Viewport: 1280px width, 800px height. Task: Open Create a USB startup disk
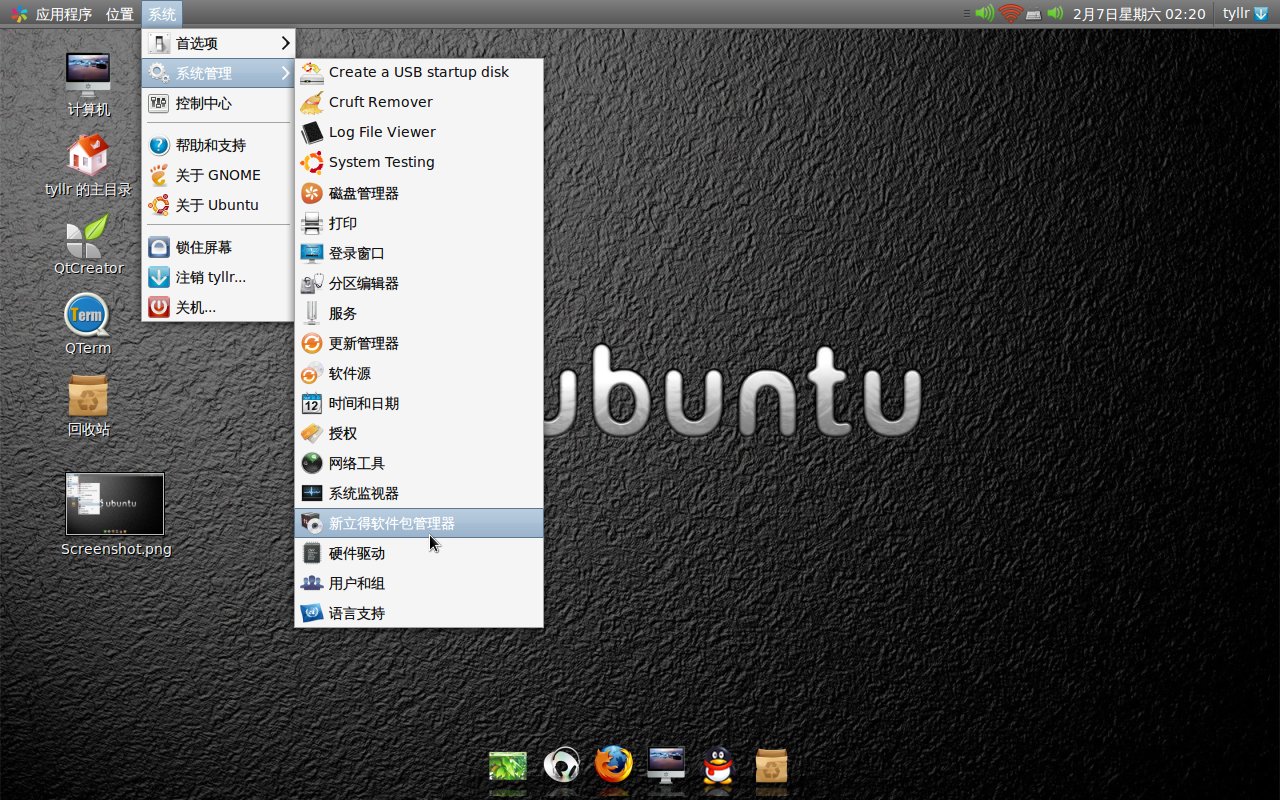[419, 72]
